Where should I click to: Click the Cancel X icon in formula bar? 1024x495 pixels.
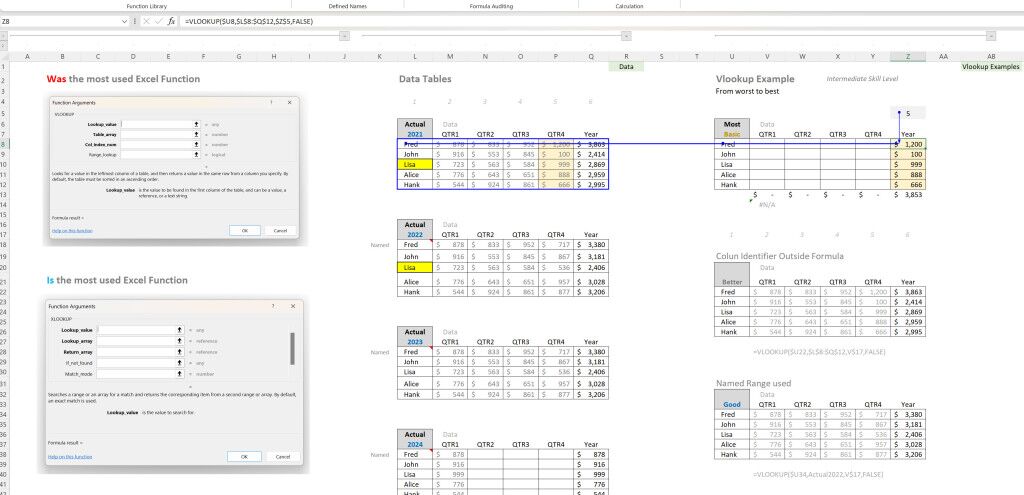pos(145,20)
